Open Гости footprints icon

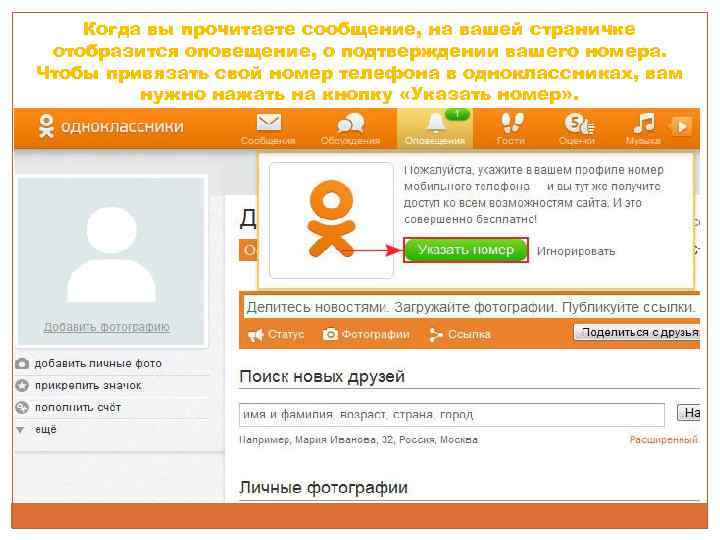pos(512,124)
